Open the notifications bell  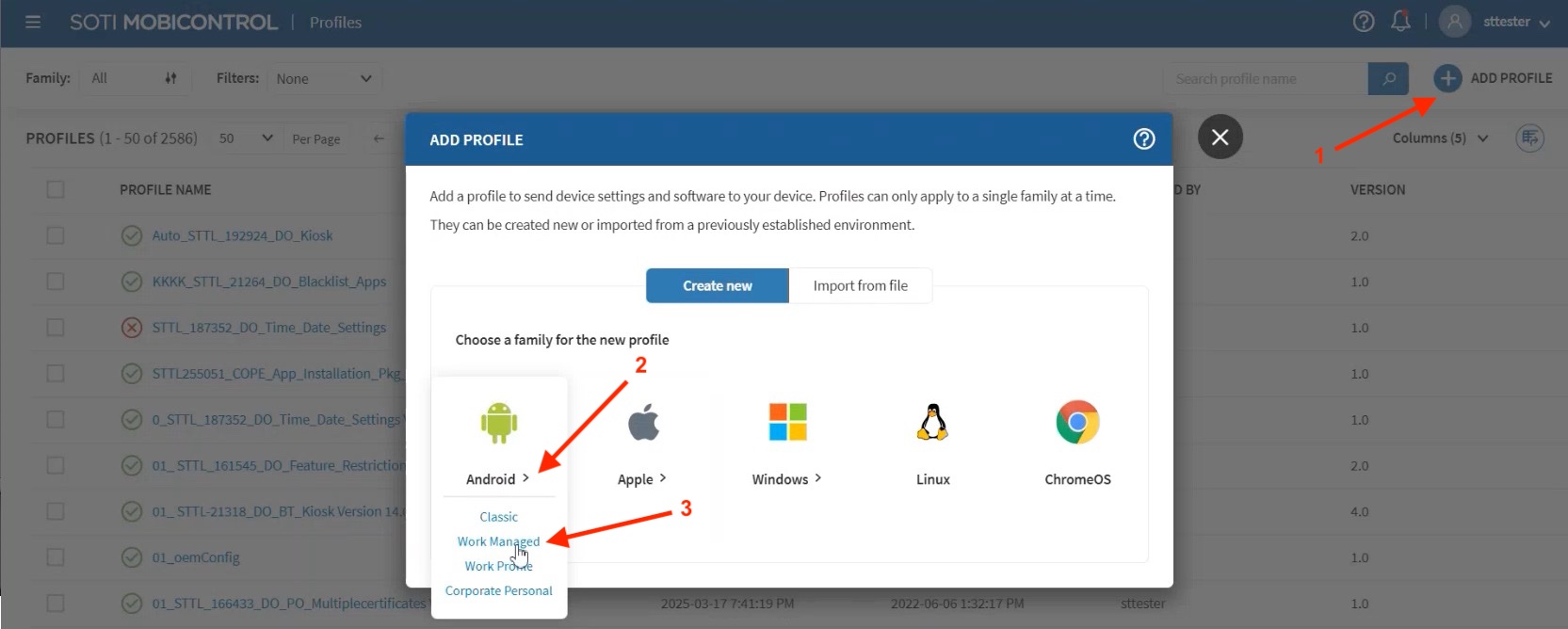click(x=1400, y=22)
